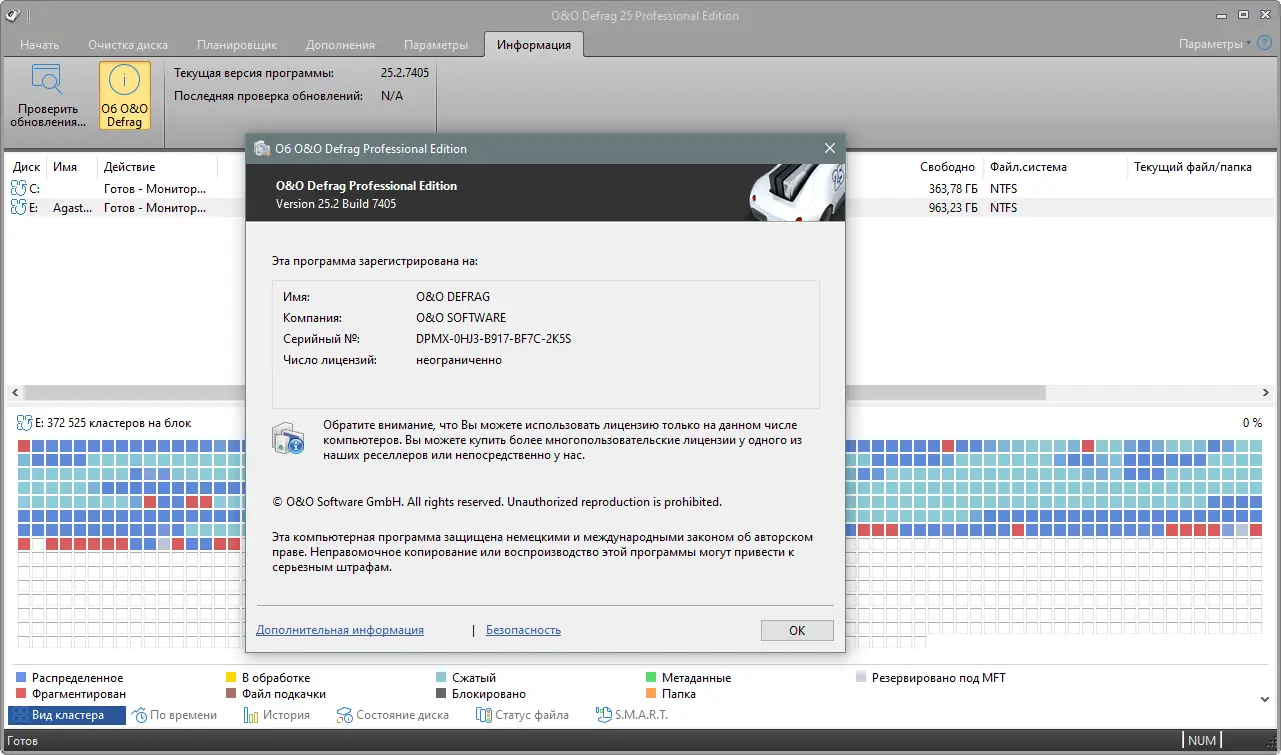Click the license info icon in the dialog

pos(288,439)
